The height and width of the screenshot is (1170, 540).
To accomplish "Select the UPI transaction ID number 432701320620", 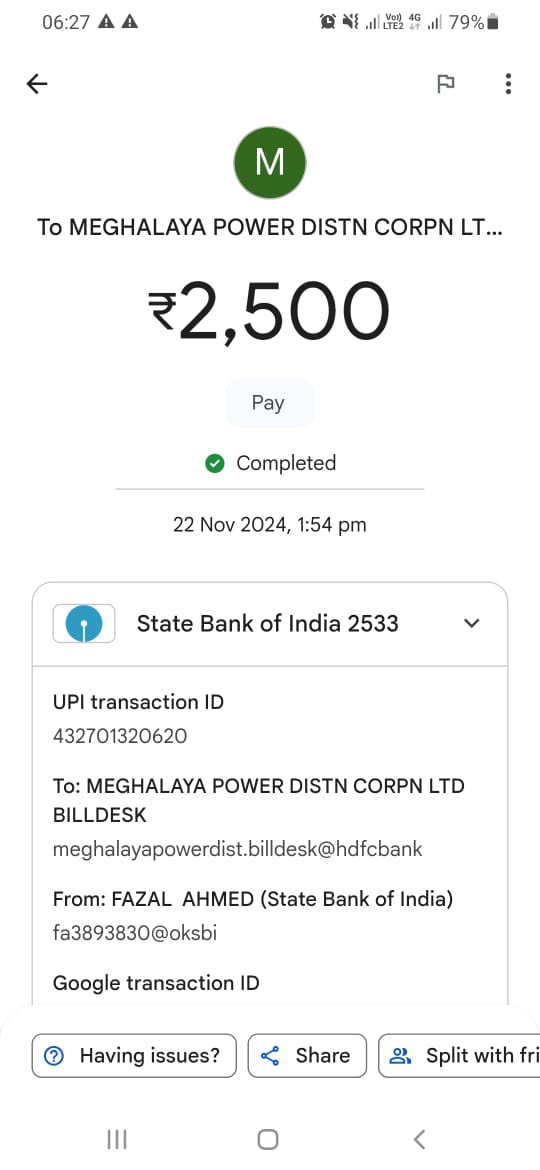I will coord(120,736).
